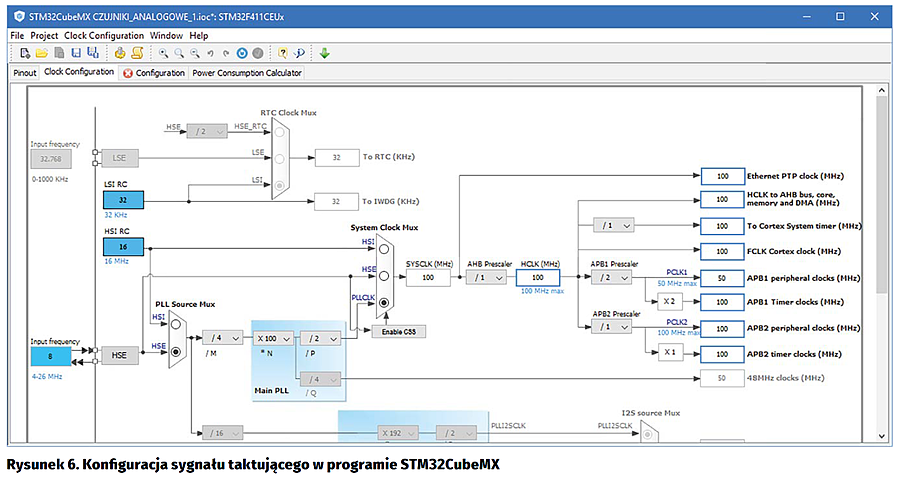Select HSI in PLL Source Mux
Screen dimensions: 900x477
click(176, 323)
